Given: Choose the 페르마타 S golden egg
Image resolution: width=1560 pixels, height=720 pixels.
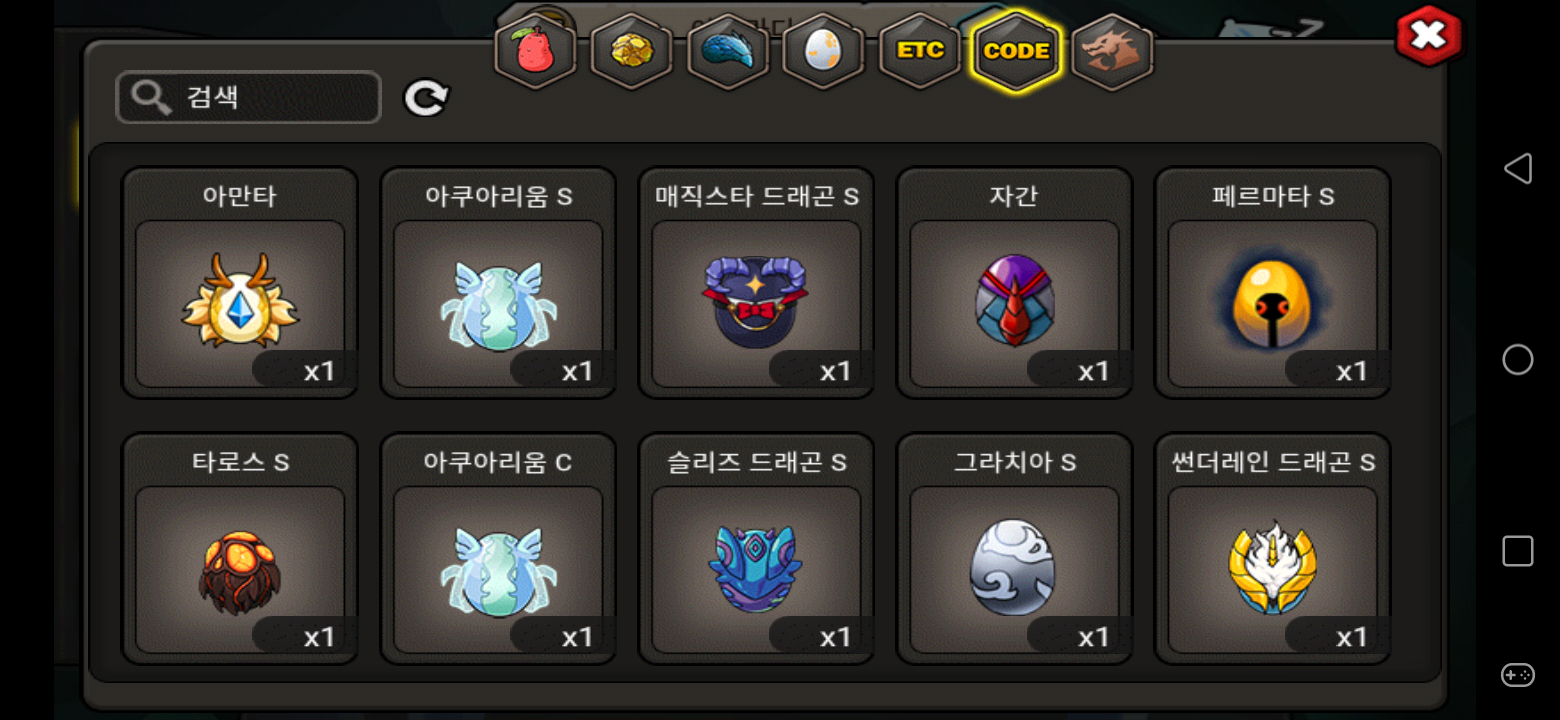Looking at the screenshot, I should (1272, 283).
